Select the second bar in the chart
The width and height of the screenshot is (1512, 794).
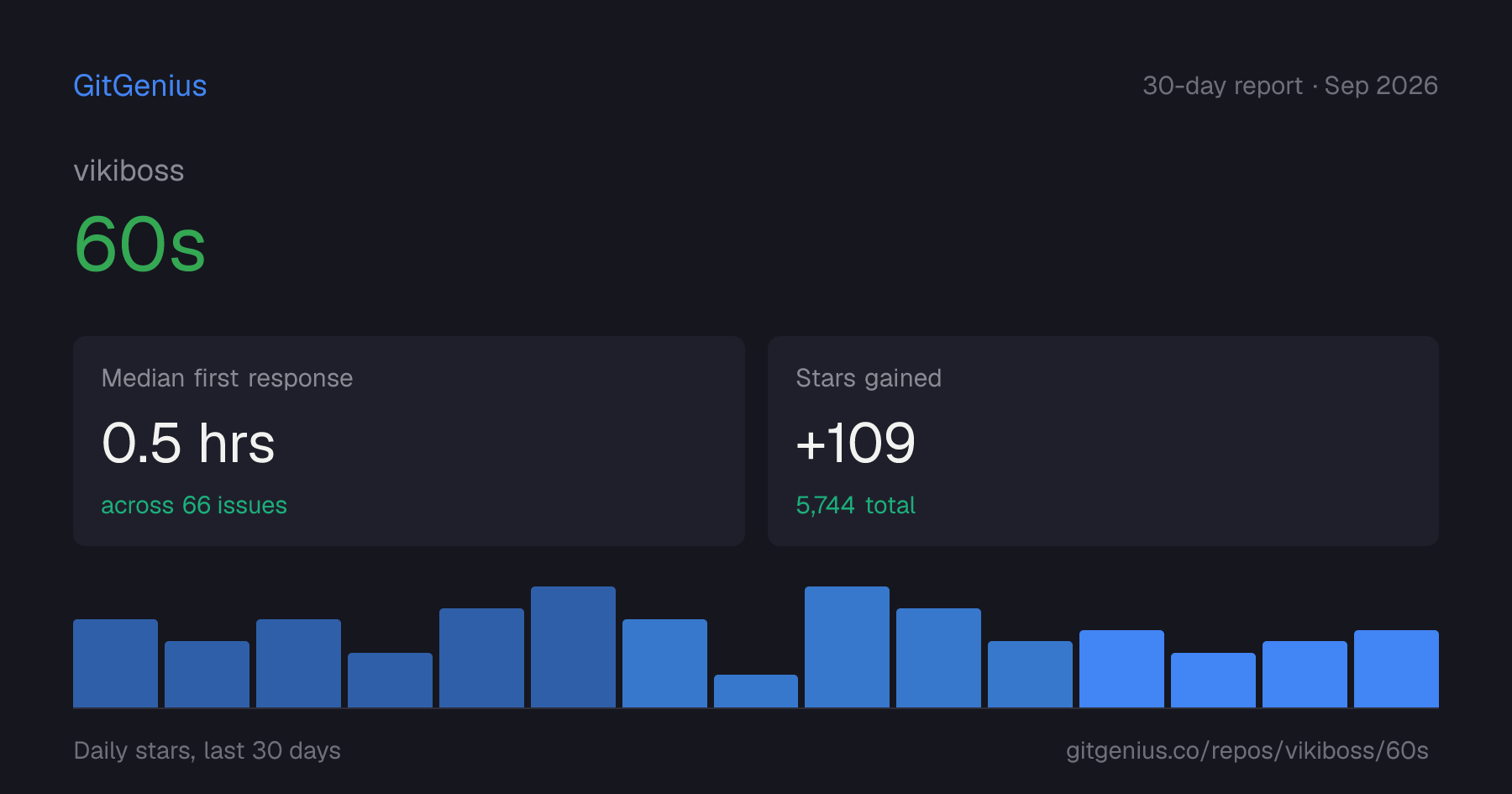point(207,674)
